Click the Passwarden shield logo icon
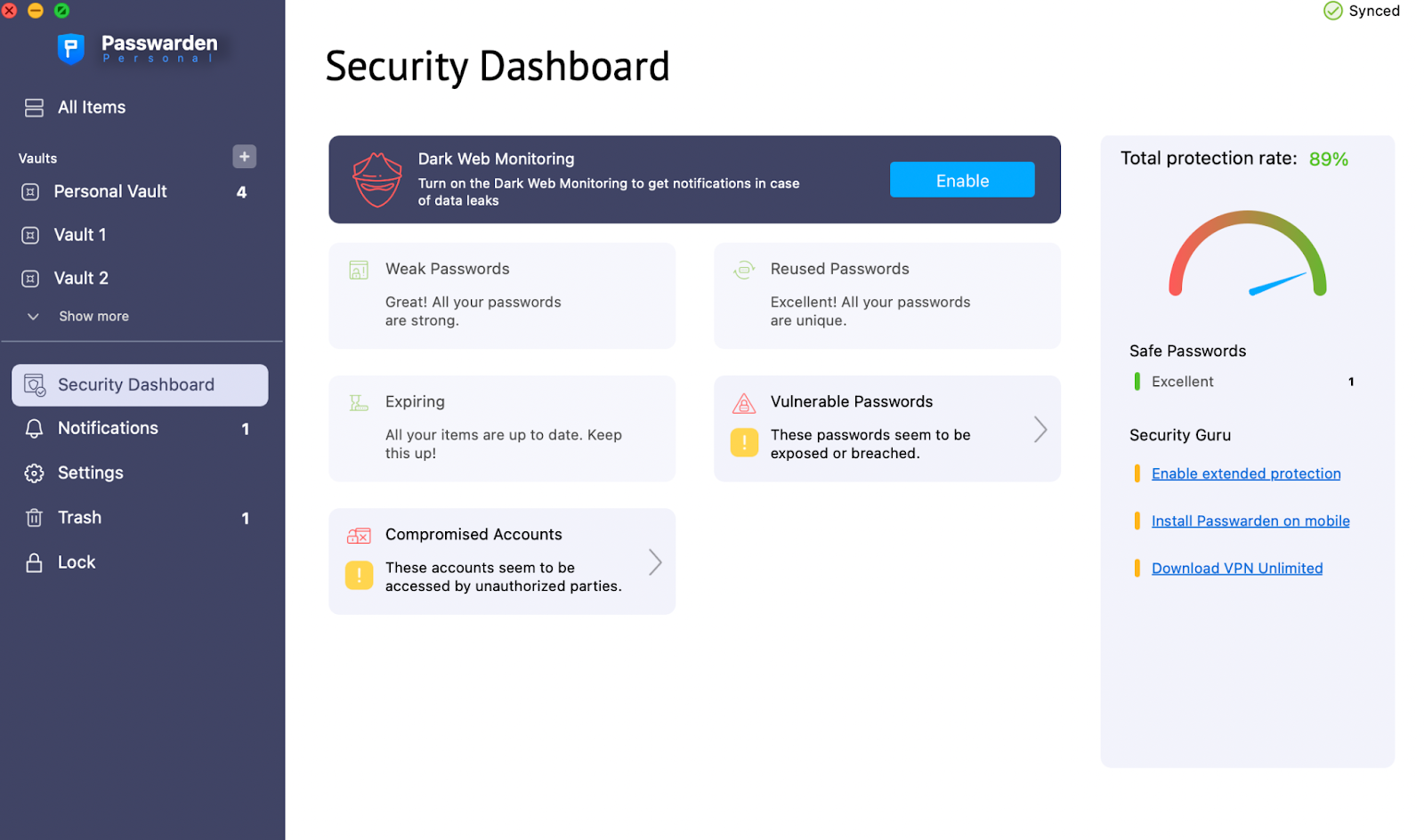This screenshot has height=840, width=1424. click(x=70, y=48)
